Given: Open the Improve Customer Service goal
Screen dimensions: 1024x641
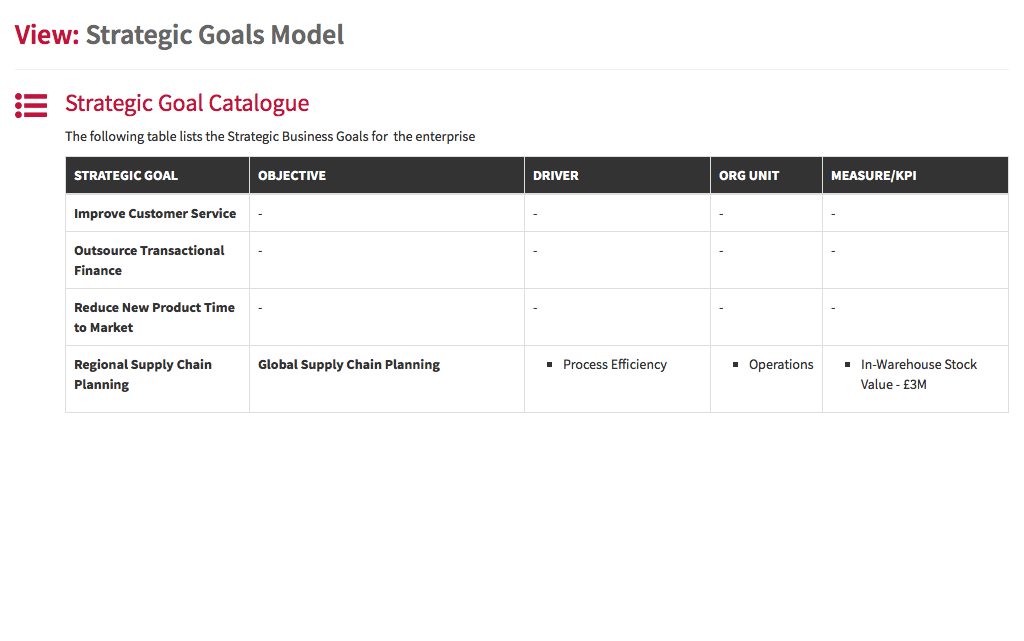Looking at the screenshot, I should tap(155, 214).
